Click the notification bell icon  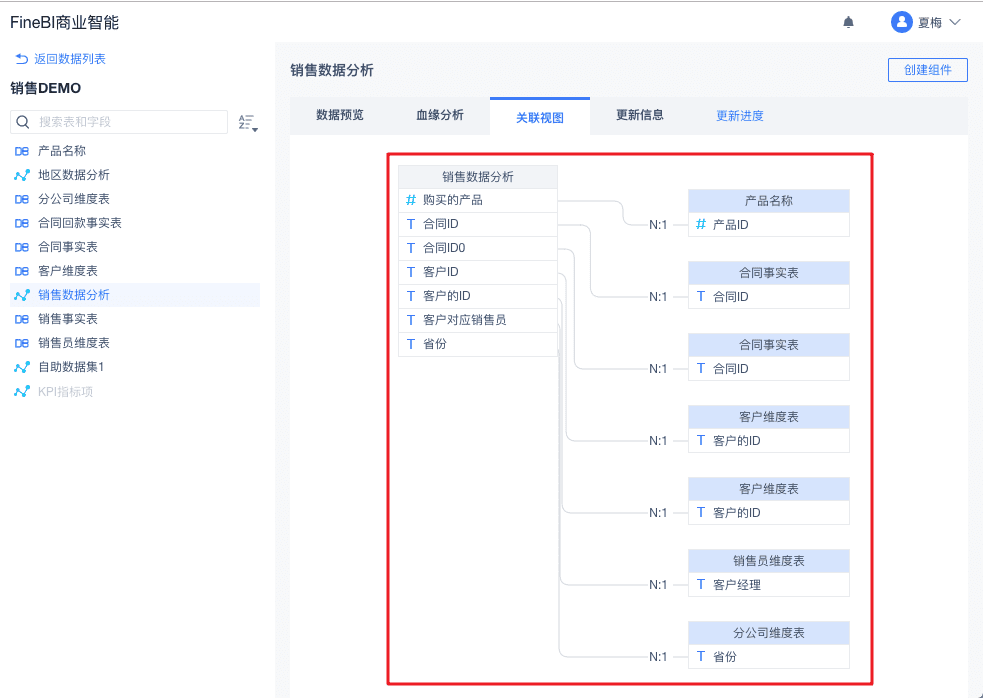(x=849, y=22)
